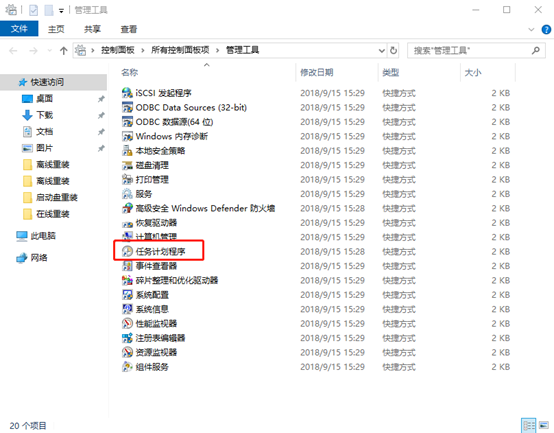
Task: Open 文档 in the navigation pane
Action: pos(45,131)
